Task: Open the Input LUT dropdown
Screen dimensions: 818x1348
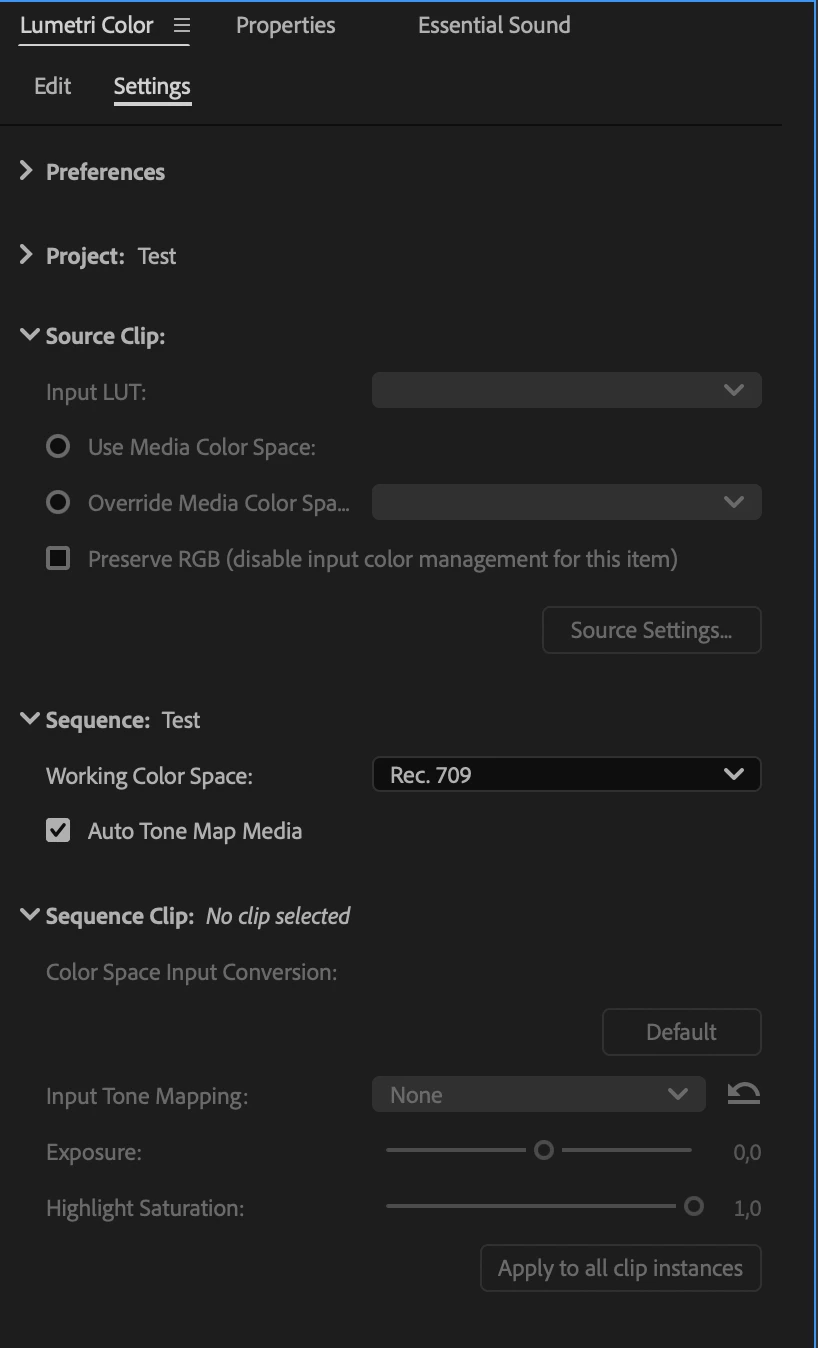Action: coord(566,390)
